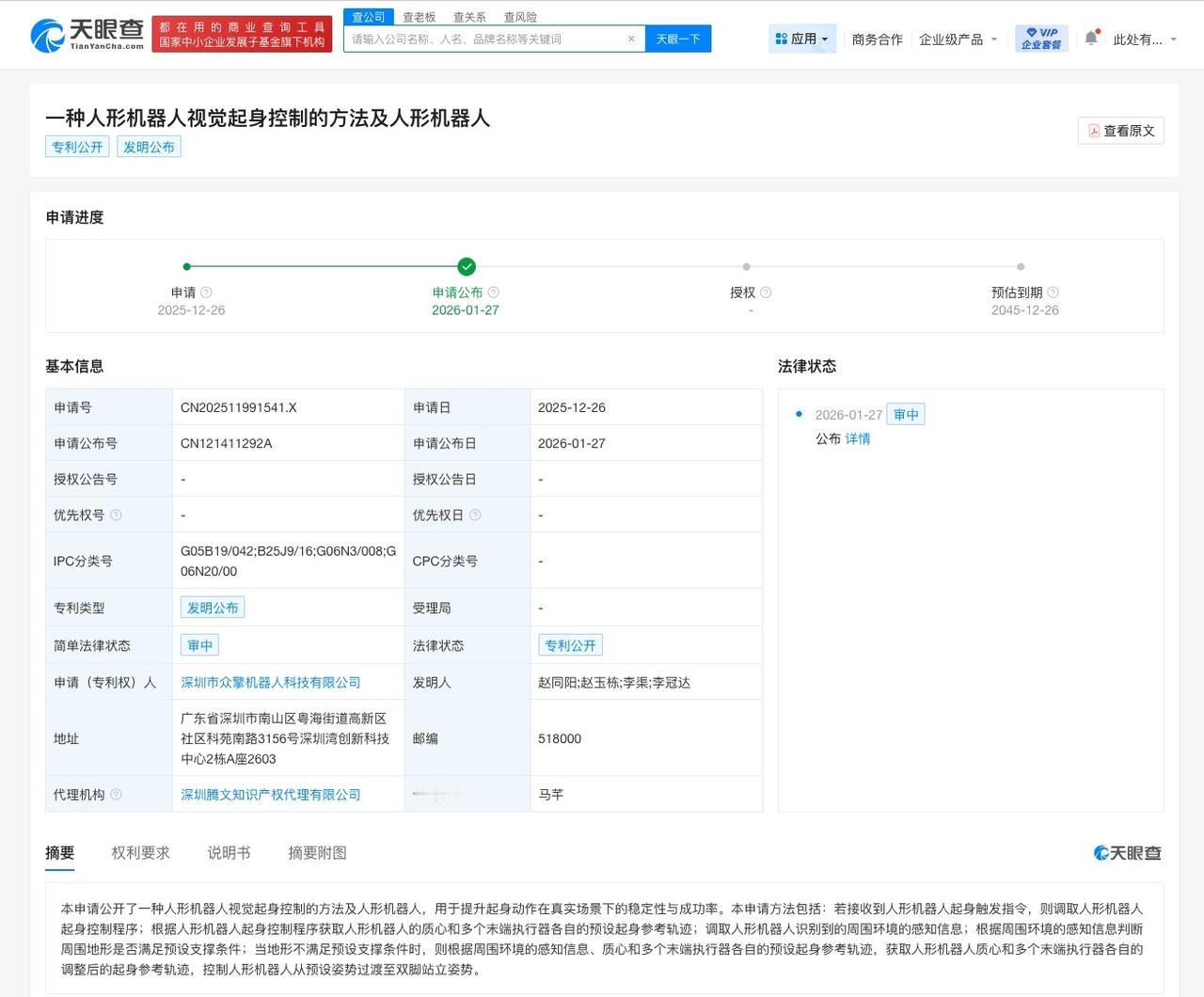Click the help icon beside 授权 in the timeline

764,292
